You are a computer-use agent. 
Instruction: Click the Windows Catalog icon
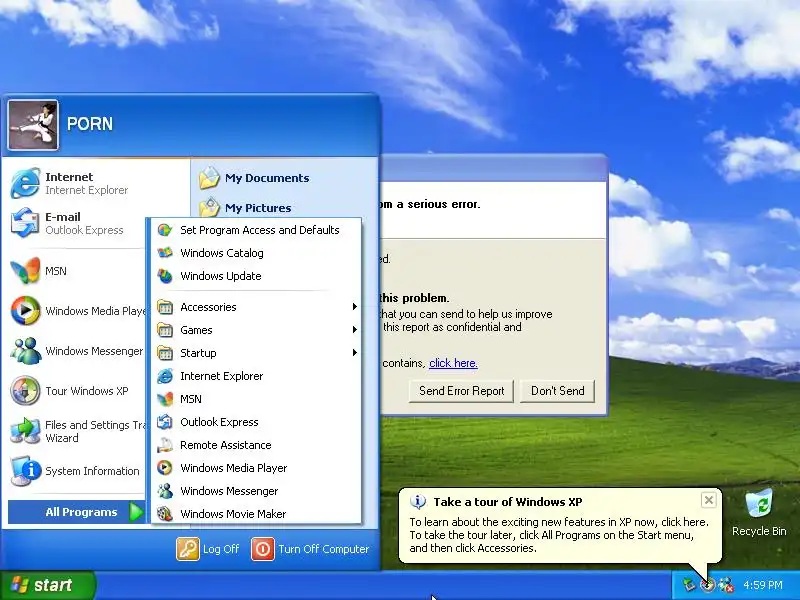coord(164,253)
